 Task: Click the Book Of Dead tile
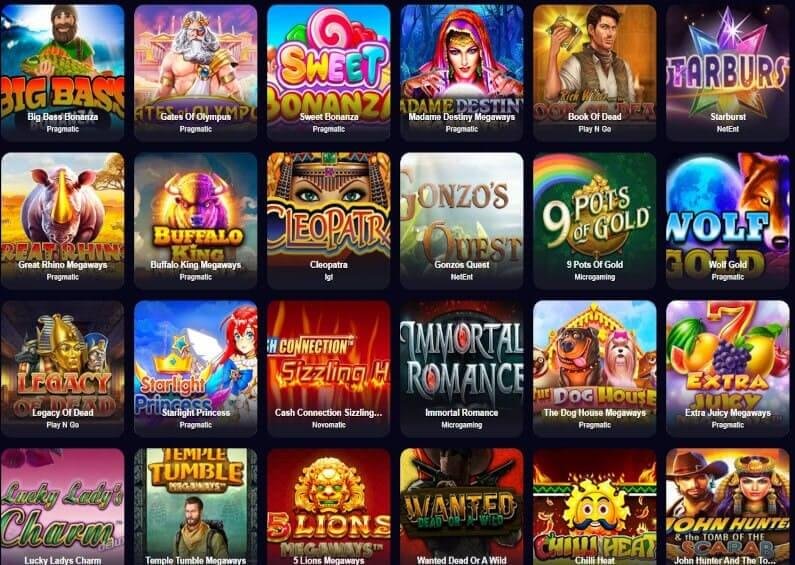[x=595, y=73]
